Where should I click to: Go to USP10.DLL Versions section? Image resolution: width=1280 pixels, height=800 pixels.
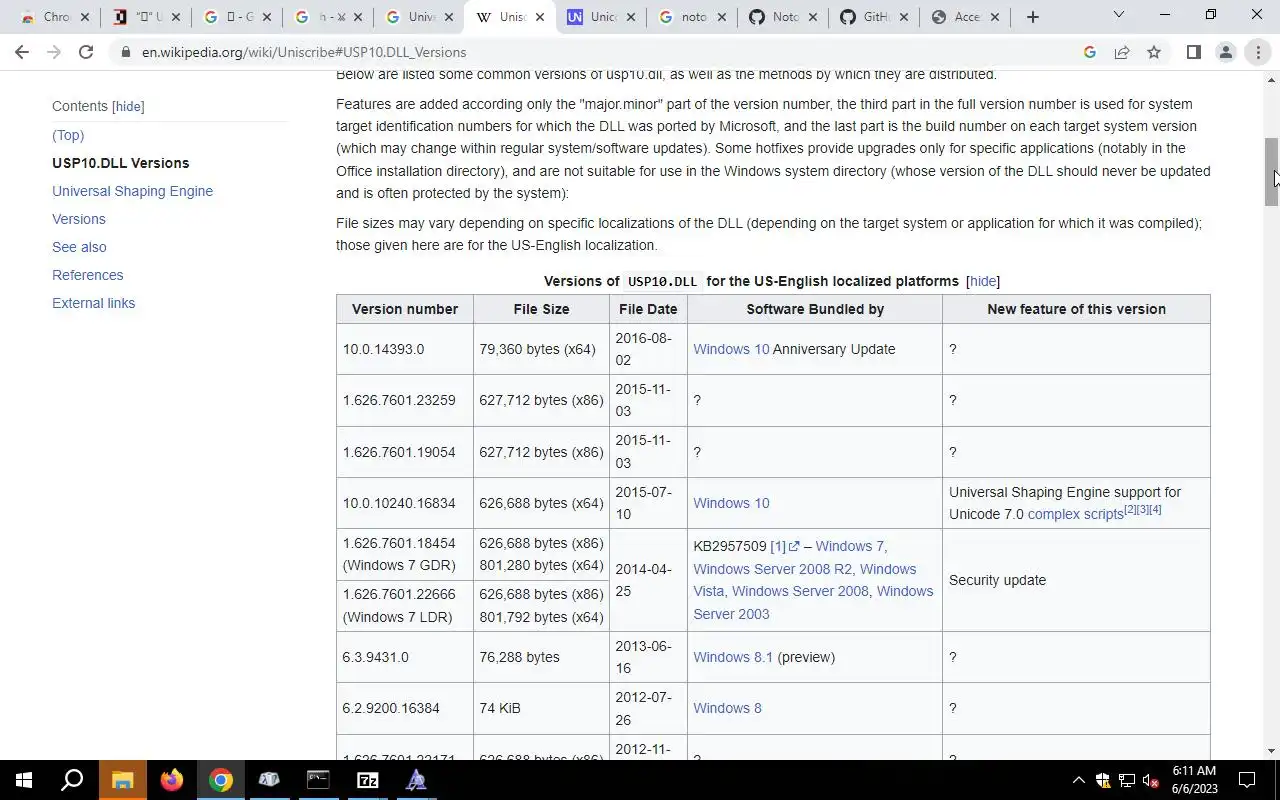pyautogui.click(x=120, y=163)
